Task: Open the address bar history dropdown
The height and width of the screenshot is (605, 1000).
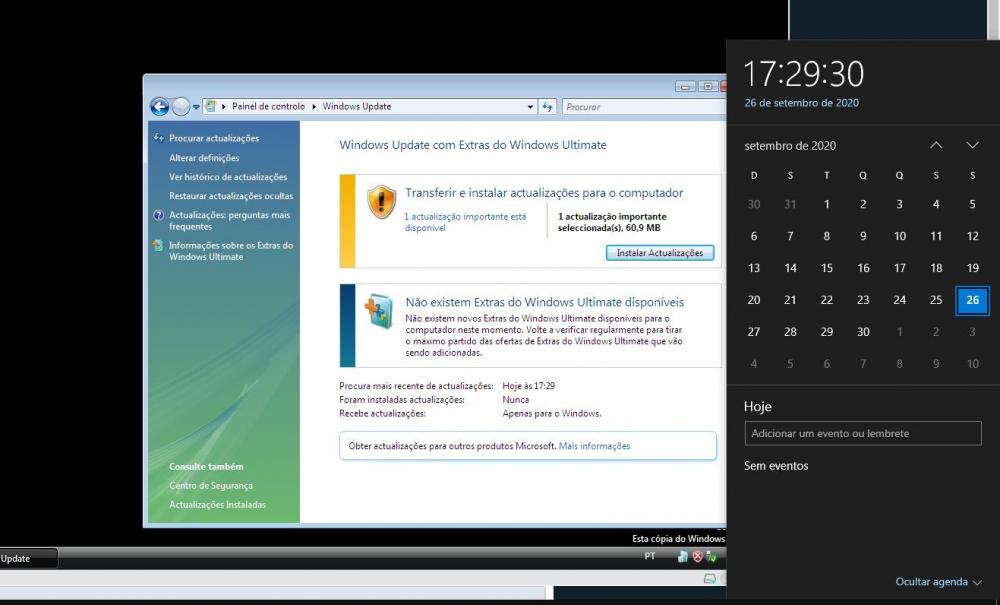Action: [x=530, y=107]
